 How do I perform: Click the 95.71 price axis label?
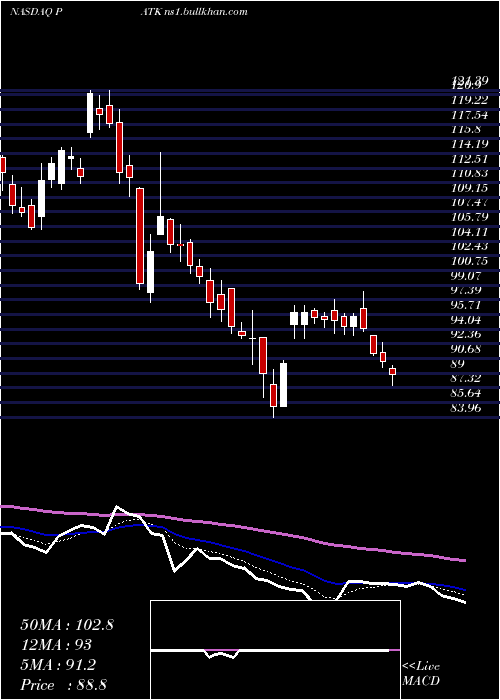point(467,305)
